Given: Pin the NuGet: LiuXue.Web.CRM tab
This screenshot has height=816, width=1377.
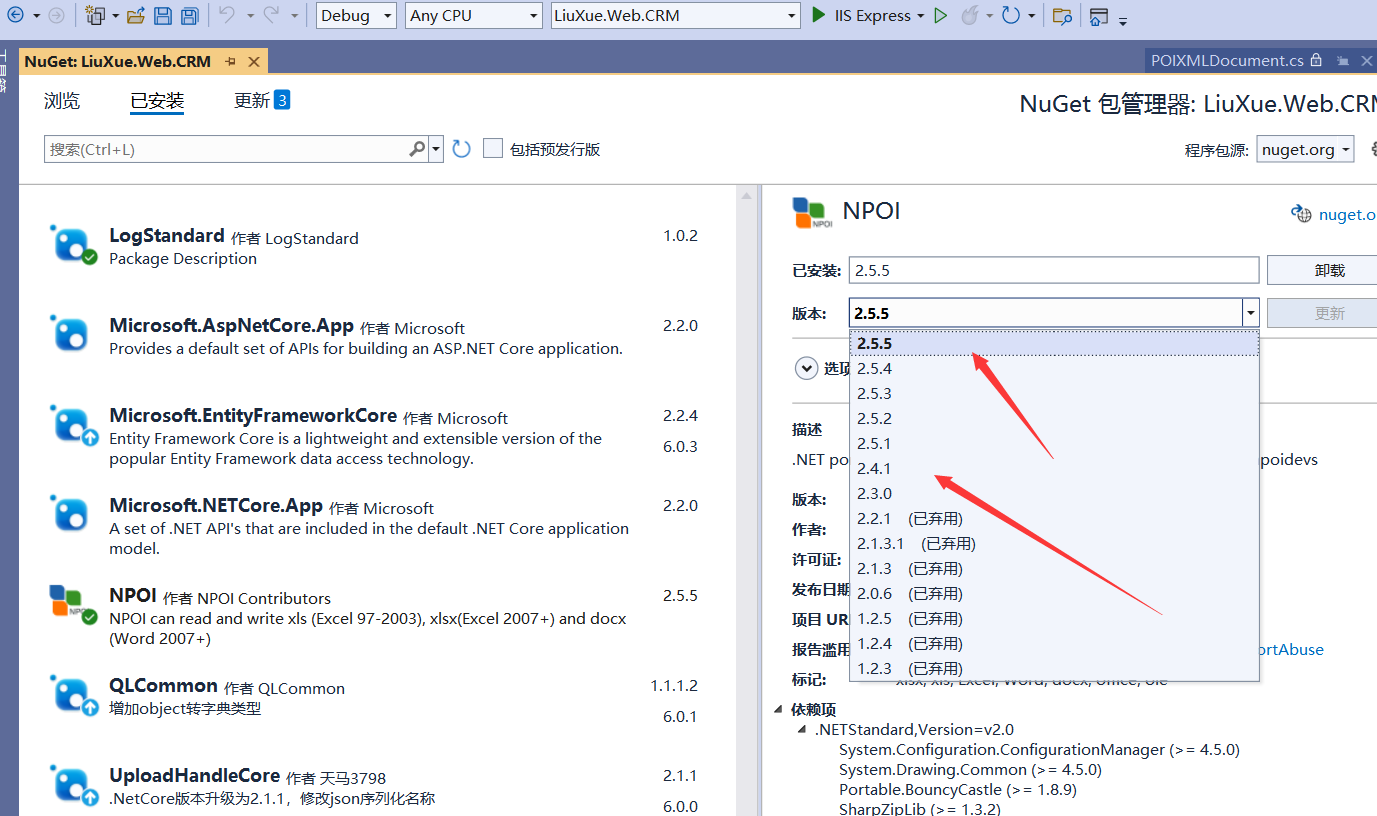Looking at the screenshot, I should (231, 61).
